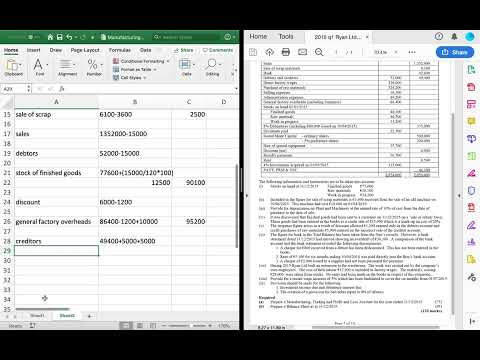Click the upload to cloud icon
480x360 pixels.
(269, 52)
